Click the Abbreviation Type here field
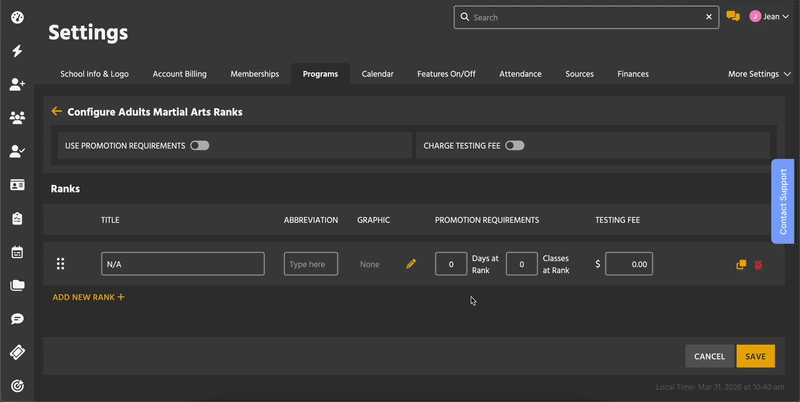Screen dimensions: 800x402 coord(311,264)
